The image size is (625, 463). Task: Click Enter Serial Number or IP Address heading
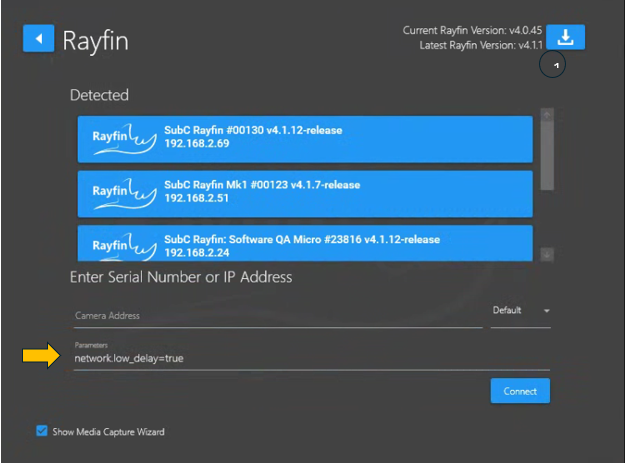click(x=181, y=277)
